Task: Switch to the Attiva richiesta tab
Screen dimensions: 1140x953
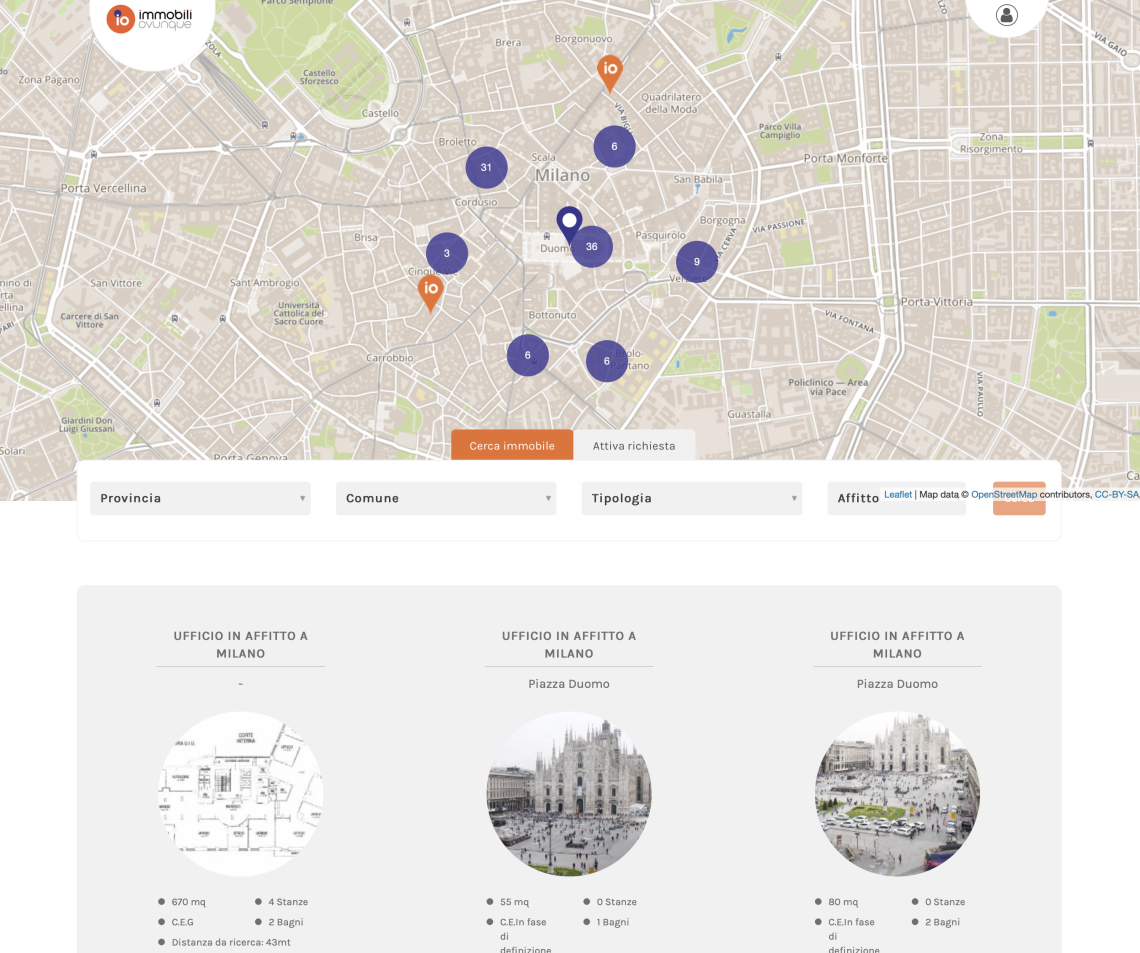Action: tap(634, 444)
